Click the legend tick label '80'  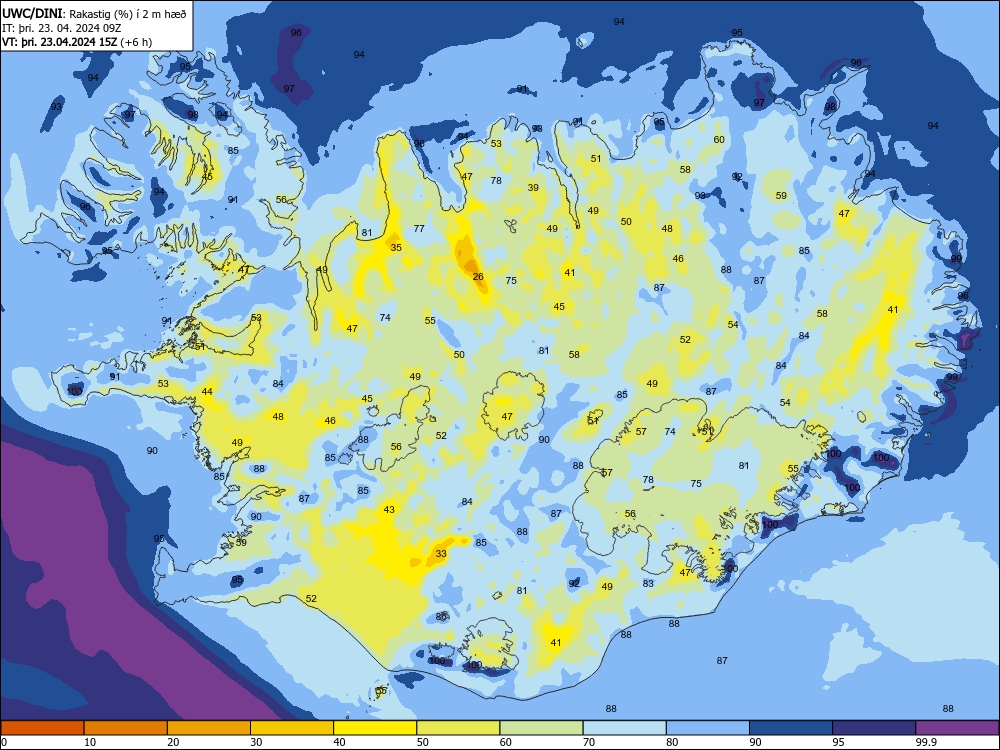tap(672, 742)
